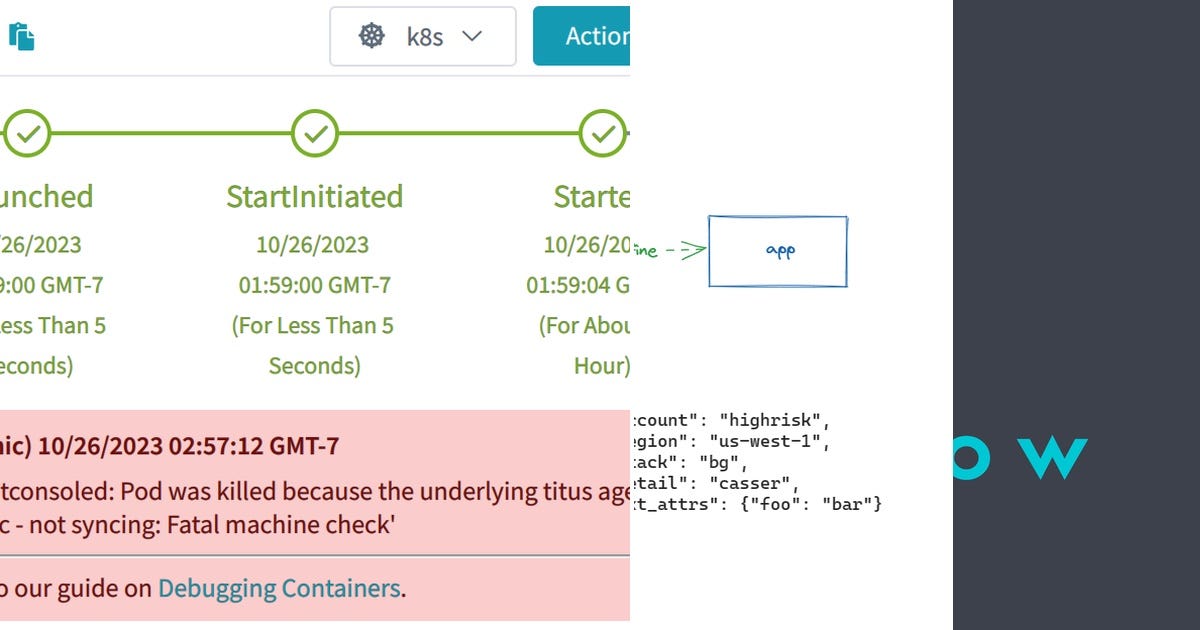The height and width of the screenshot is (630, 1200).
Task: Click the StartInitiated time 01:59:00 GMT-7
Action: [x=315, y=285]
